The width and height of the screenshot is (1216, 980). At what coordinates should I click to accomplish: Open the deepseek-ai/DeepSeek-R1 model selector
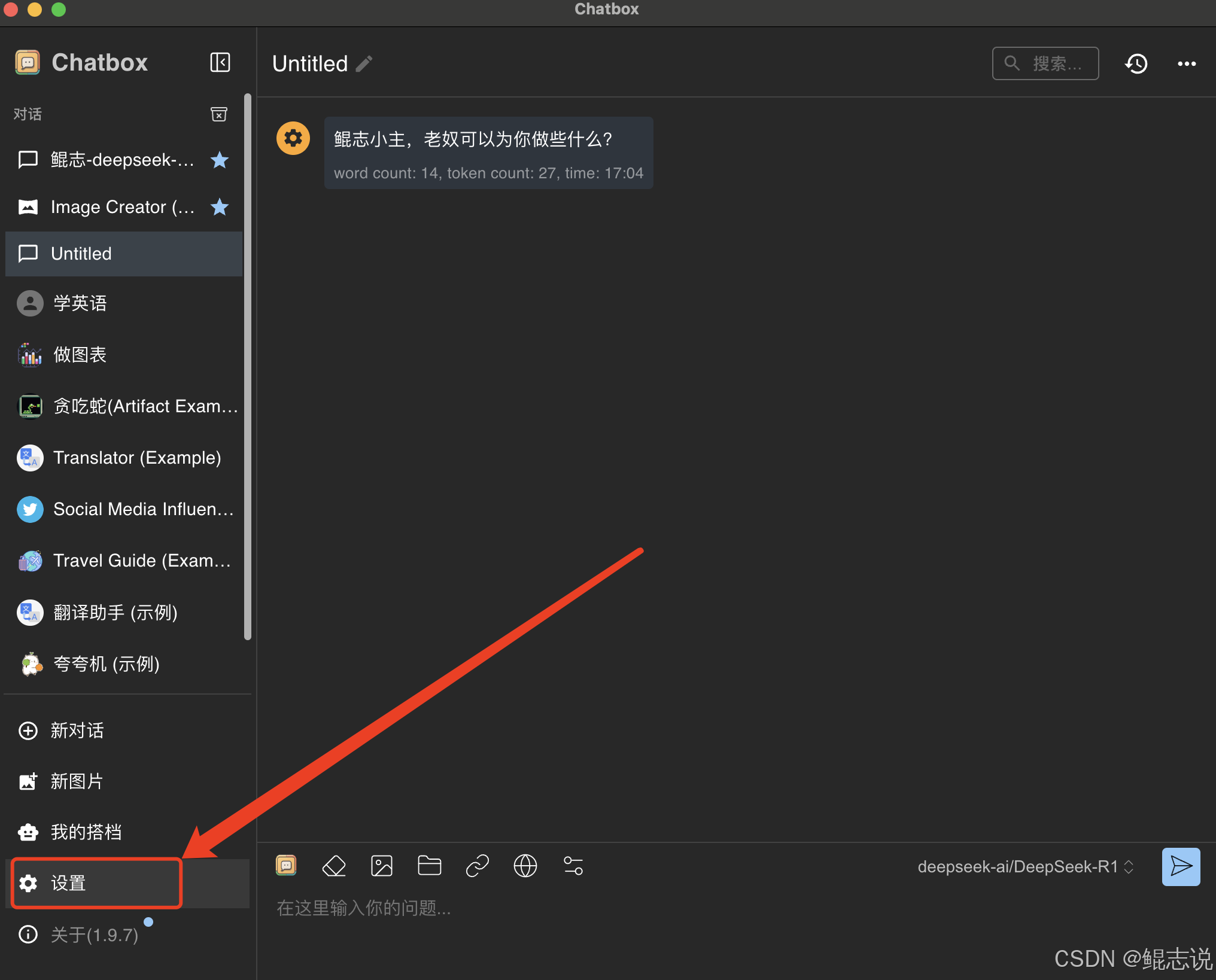1025,866
